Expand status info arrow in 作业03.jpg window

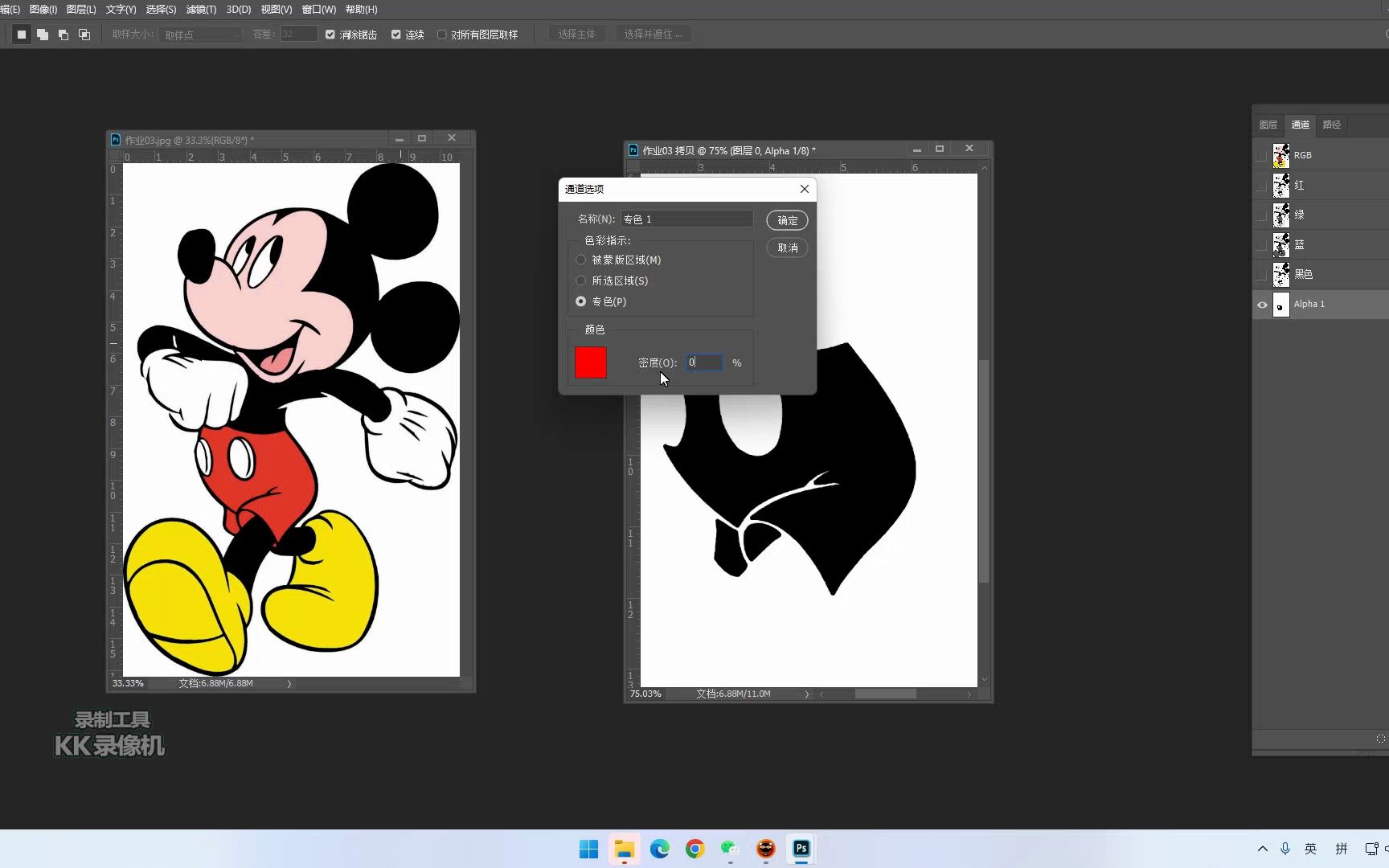pyautogui.click(x=289, y=684)
